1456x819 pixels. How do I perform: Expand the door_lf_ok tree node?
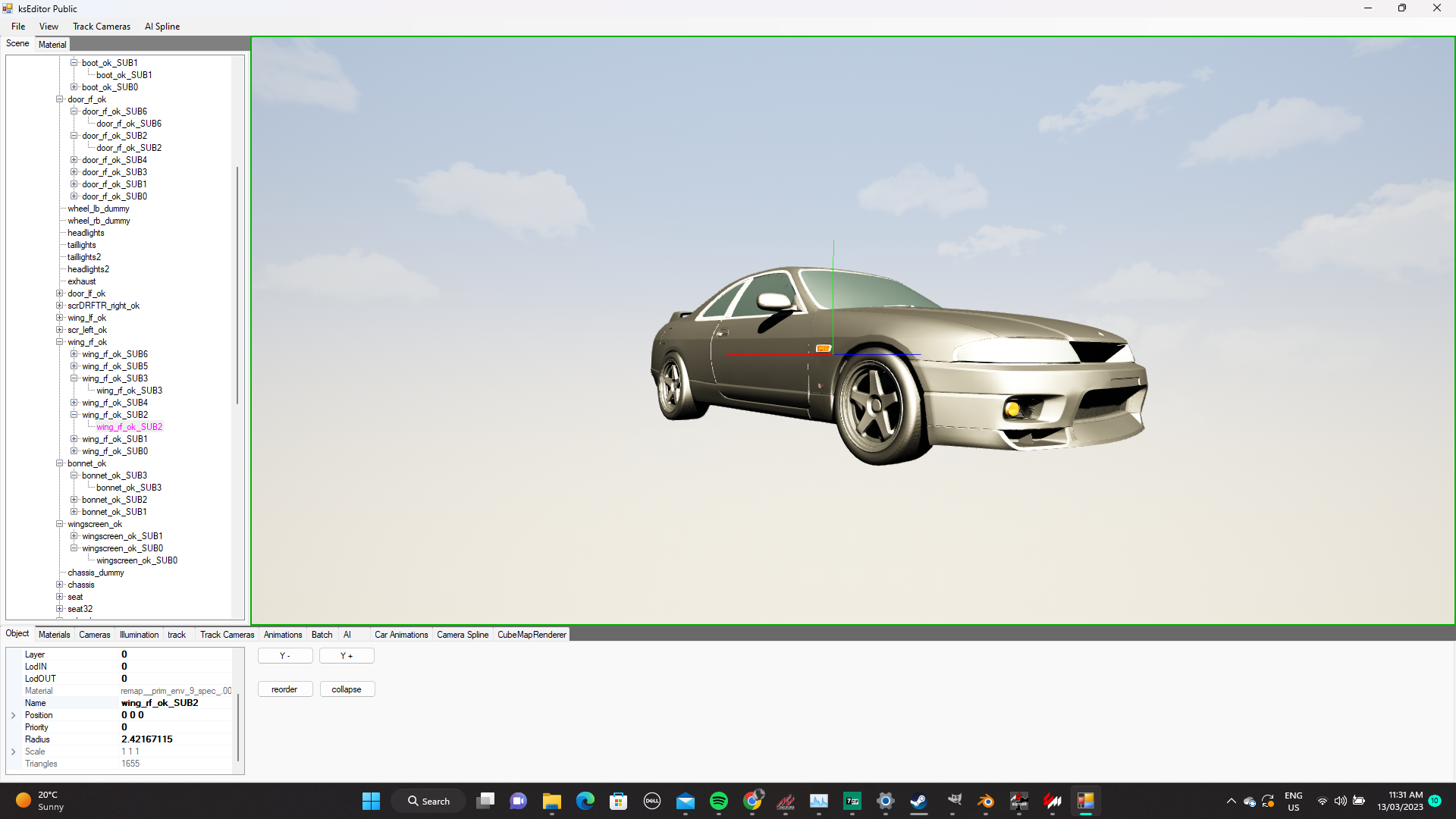click(x=60, y=293)
